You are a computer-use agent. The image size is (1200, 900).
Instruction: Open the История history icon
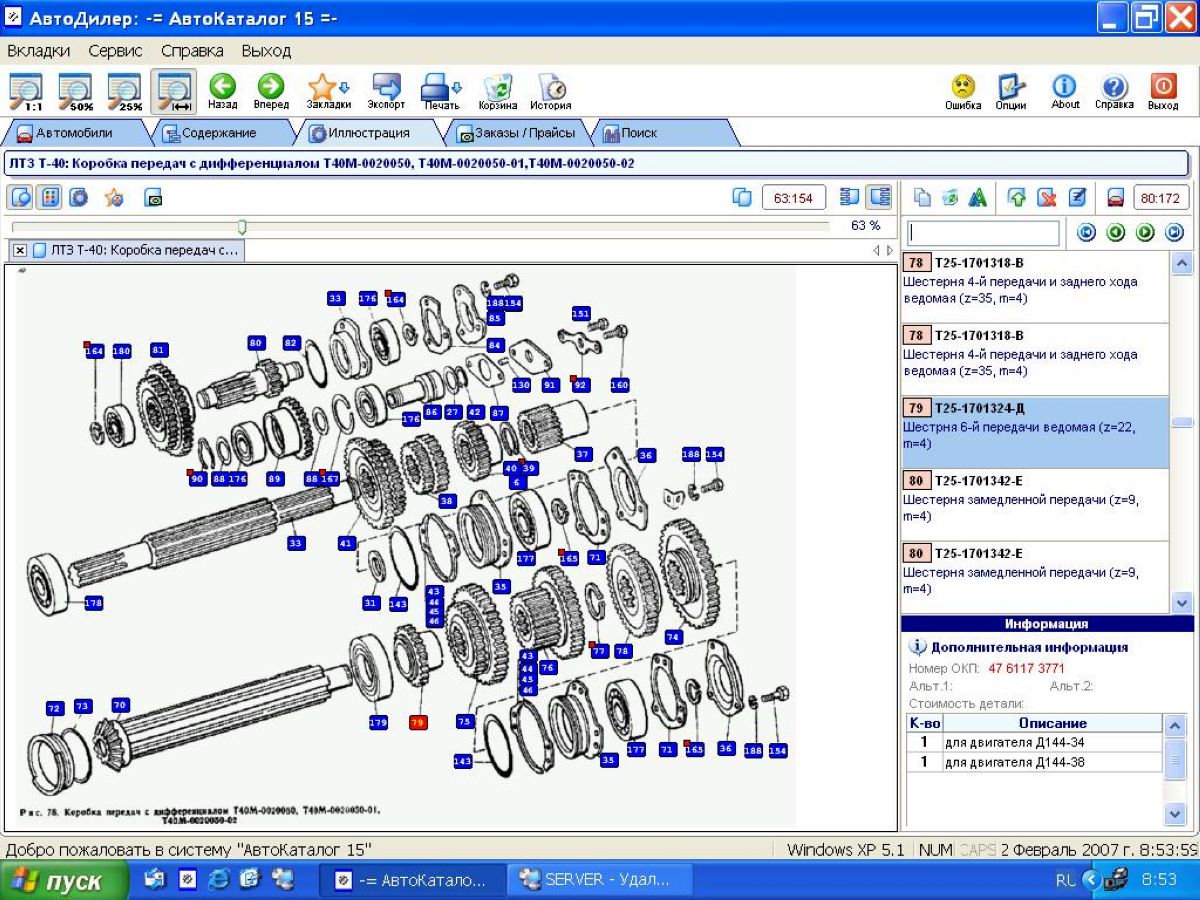click(550, 90)
